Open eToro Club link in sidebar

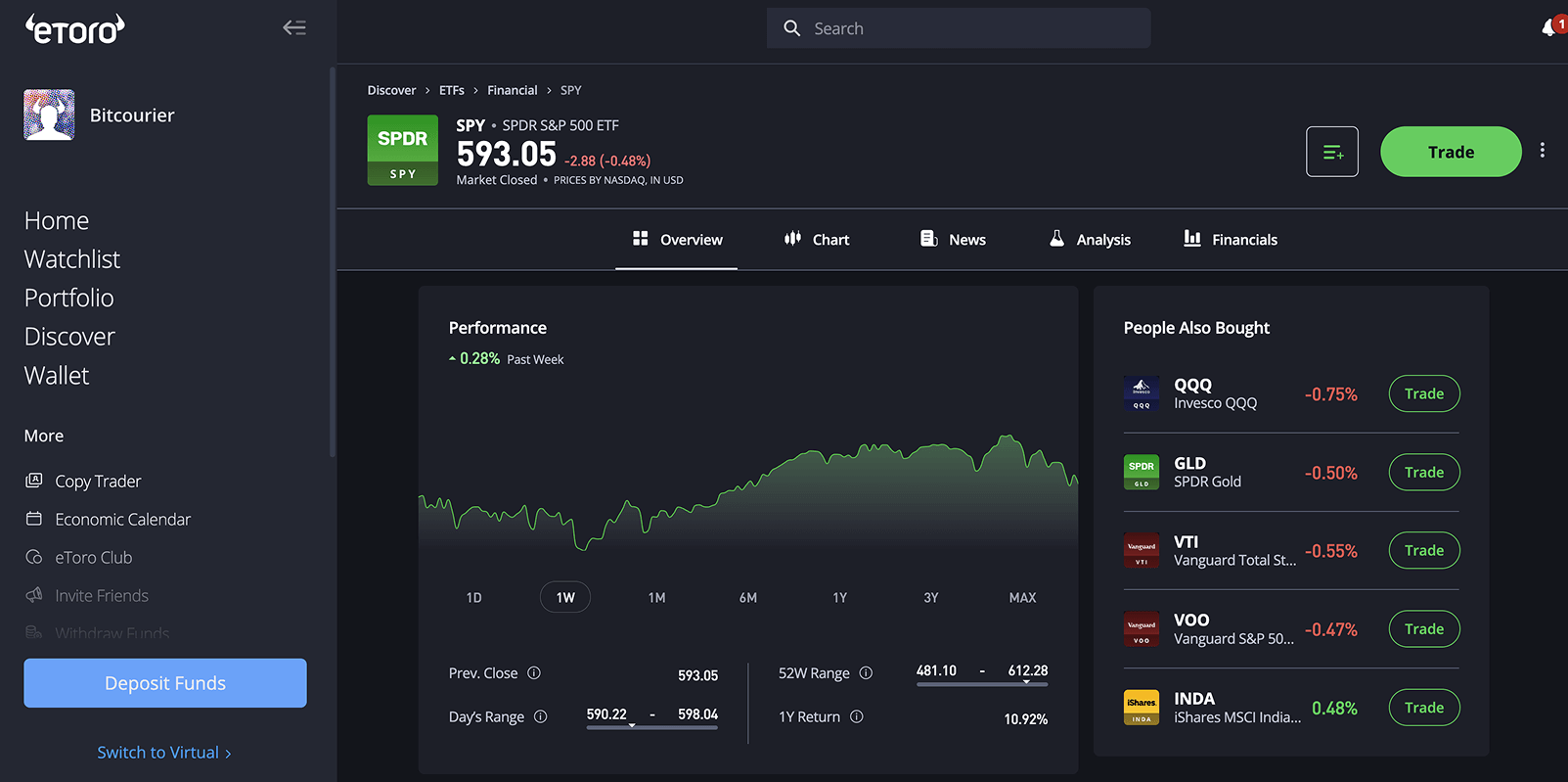click(94, 557)
